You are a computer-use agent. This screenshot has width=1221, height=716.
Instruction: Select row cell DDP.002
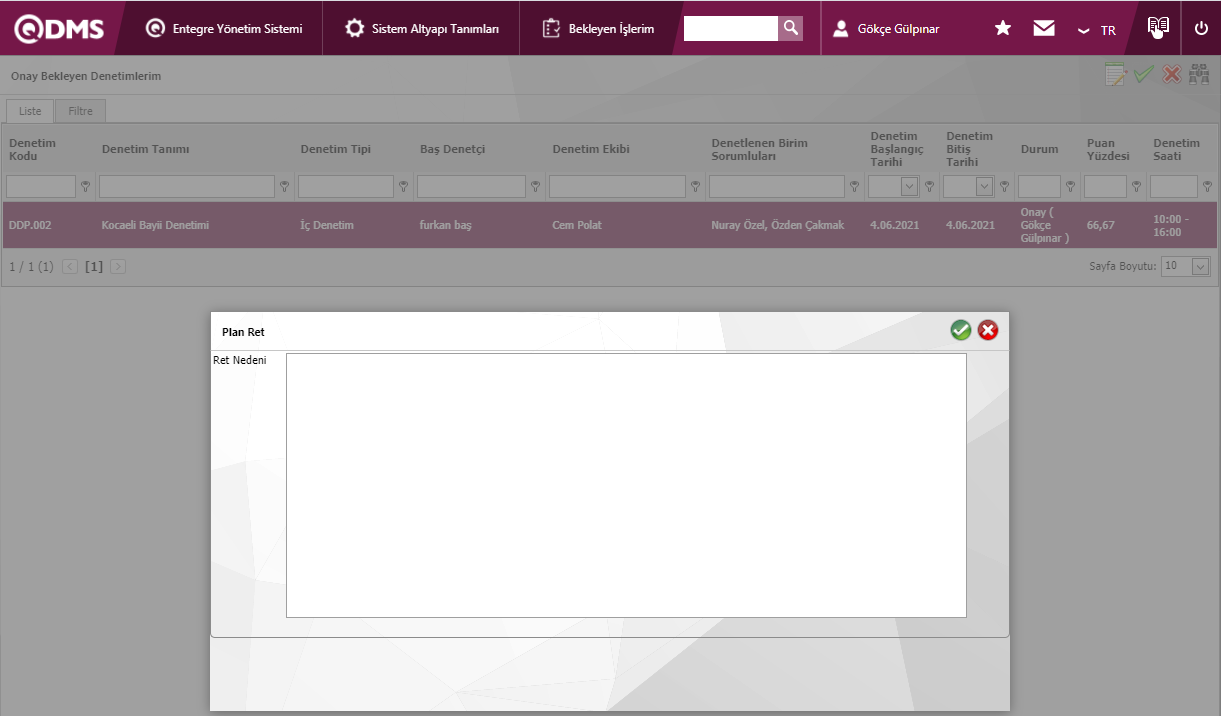pyautogui.click(x=30, y=225)
